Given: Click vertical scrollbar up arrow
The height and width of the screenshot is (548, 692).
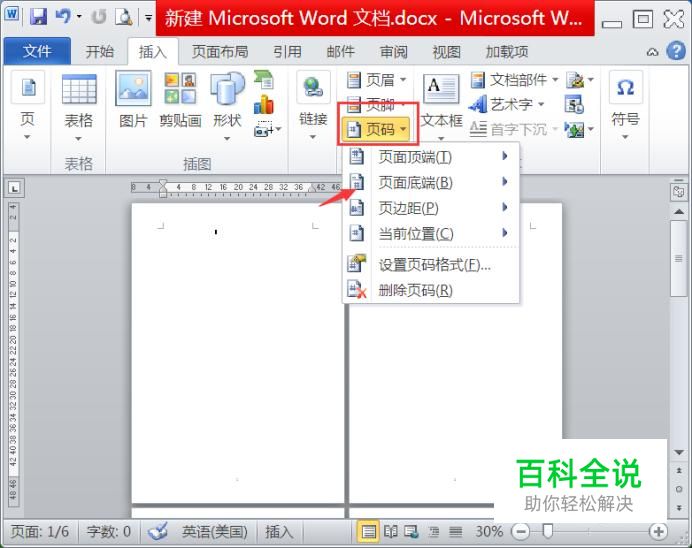Looking at the screenshot, I should [x=679, y=212].
